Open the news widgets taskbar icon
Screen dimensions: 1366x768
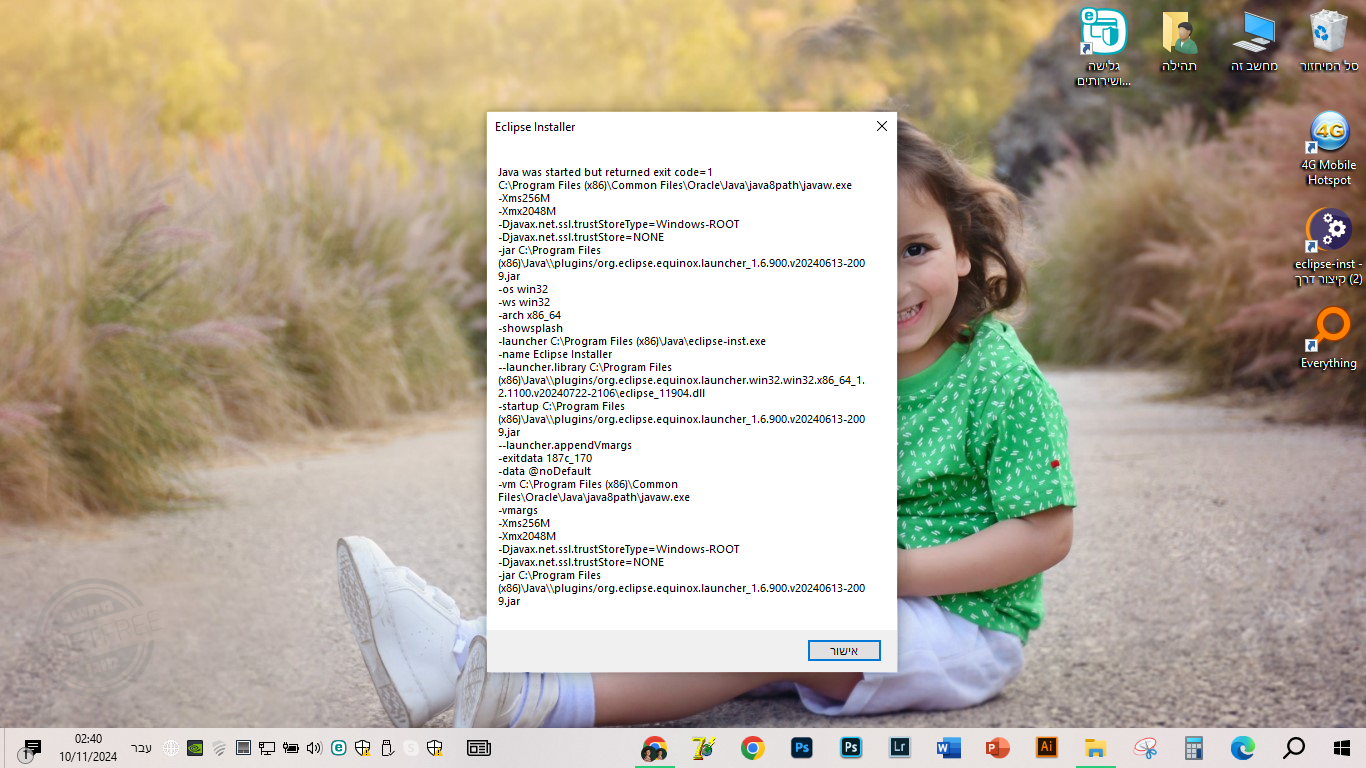(x=479, y=747)
